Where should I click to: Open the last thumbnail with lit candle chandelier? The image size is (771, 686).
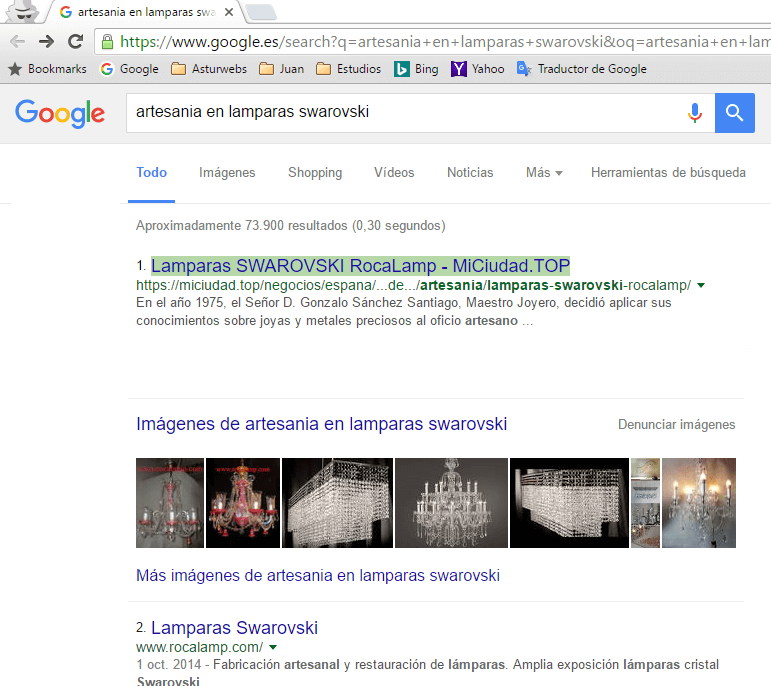[699, 503]
